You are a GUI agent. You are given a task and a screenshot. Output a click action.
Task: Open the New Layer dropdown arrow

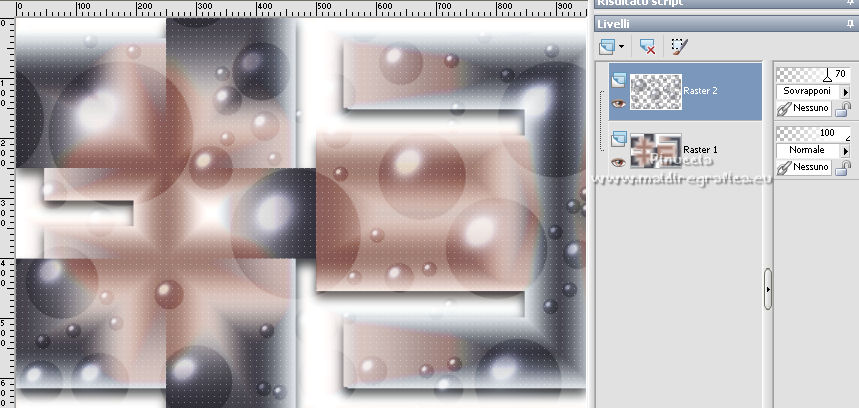click(x=621, y=47)
